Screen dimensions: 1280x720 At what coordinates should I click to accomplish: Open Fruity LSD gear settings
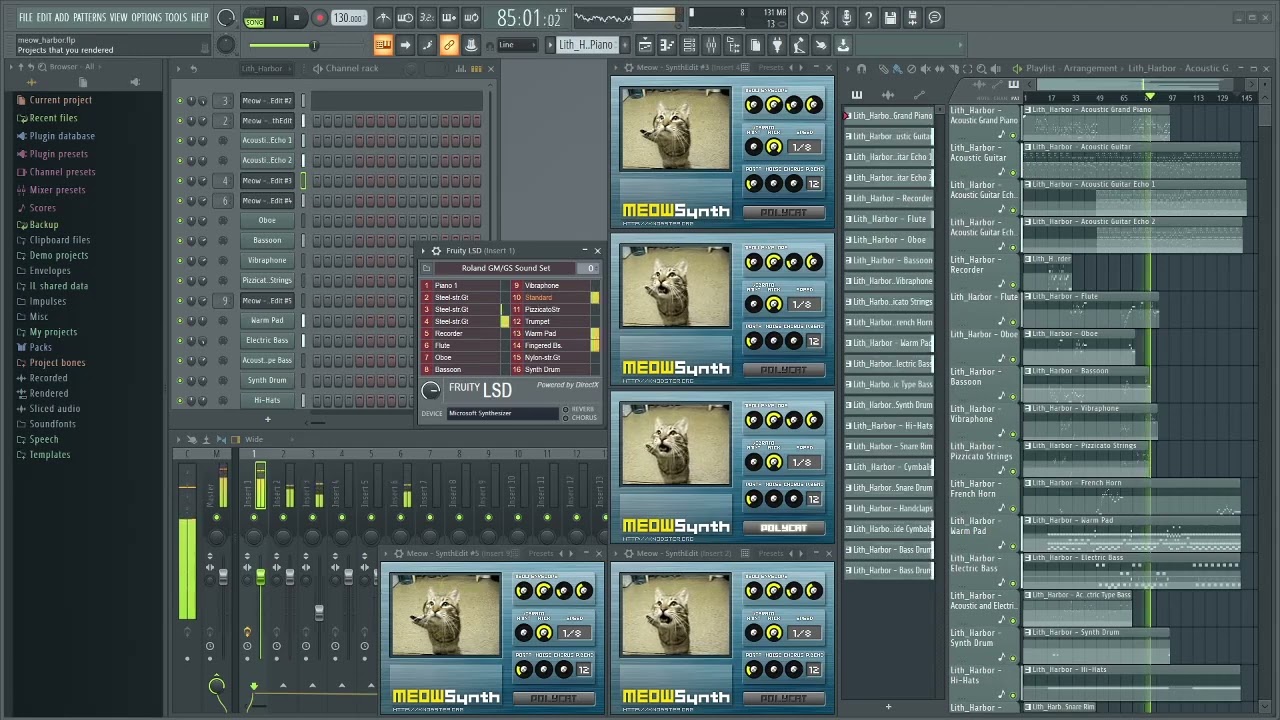[x=436, y=251]
